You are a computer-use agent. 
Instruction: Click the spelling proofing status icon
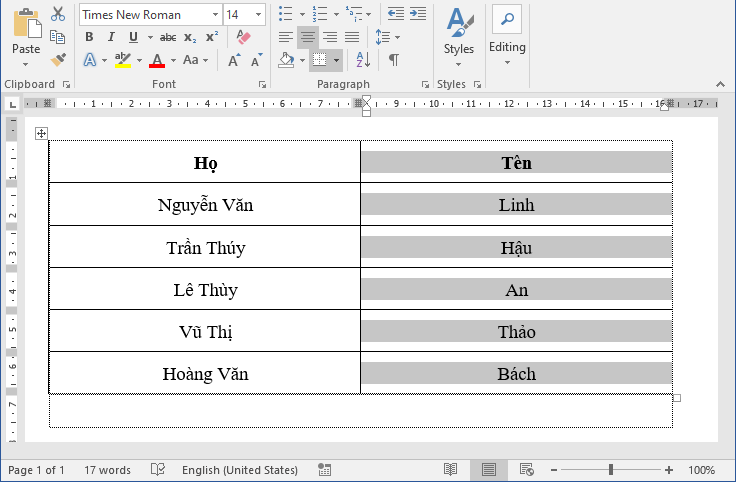point(158,469)
